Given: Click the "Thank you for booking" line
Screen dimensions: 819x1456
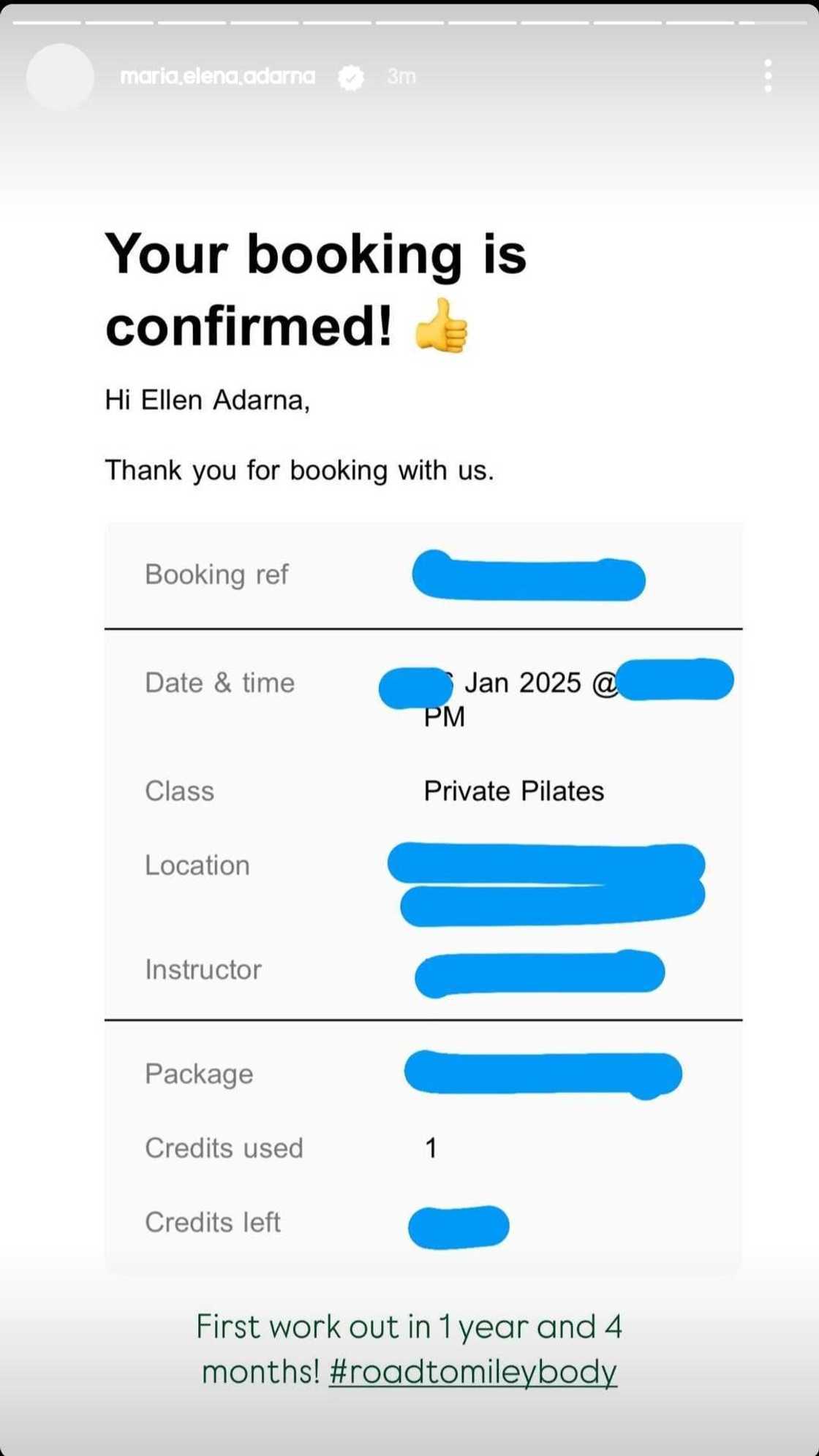Looking at the screenshot, I should [x=299, y=470].
